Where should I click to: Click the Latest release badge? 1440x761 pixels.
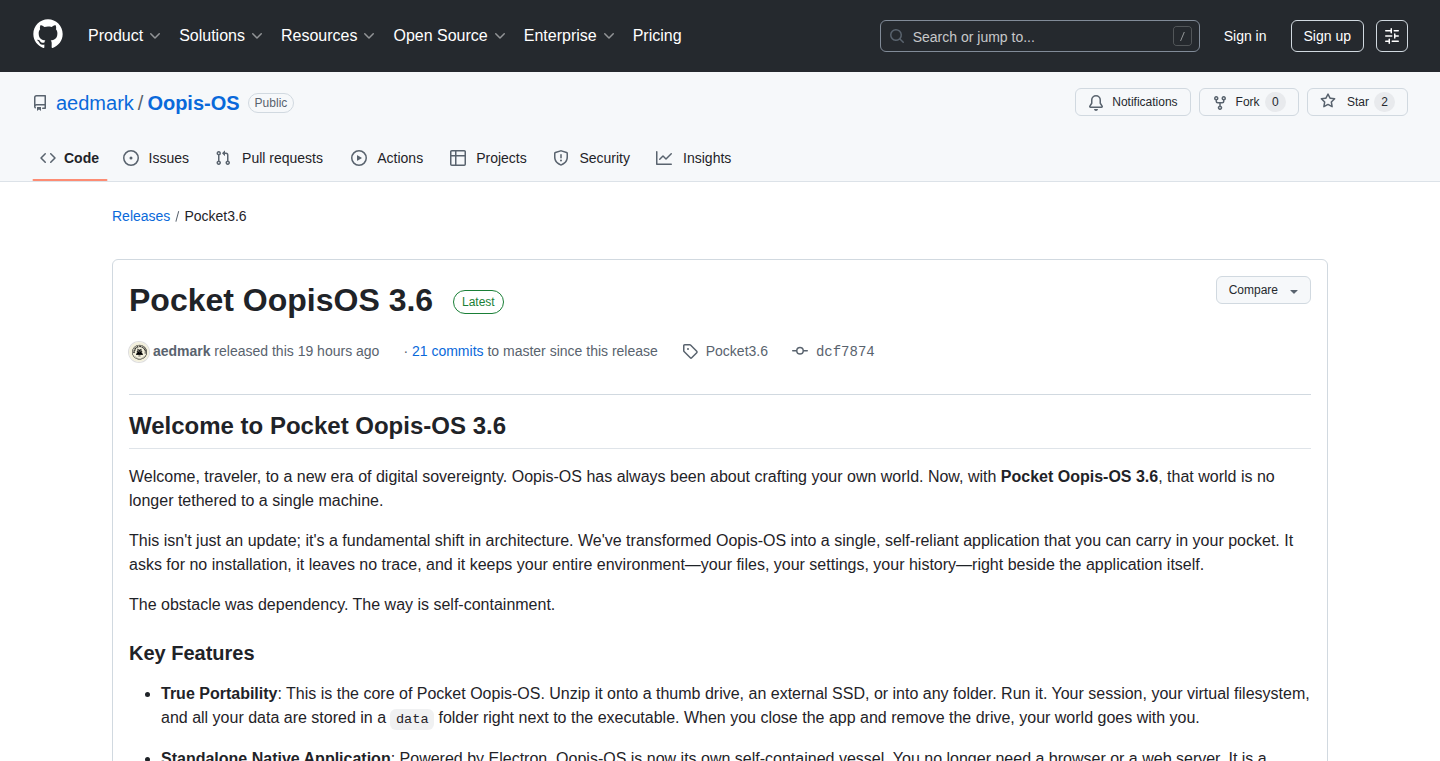coord(478,302)
